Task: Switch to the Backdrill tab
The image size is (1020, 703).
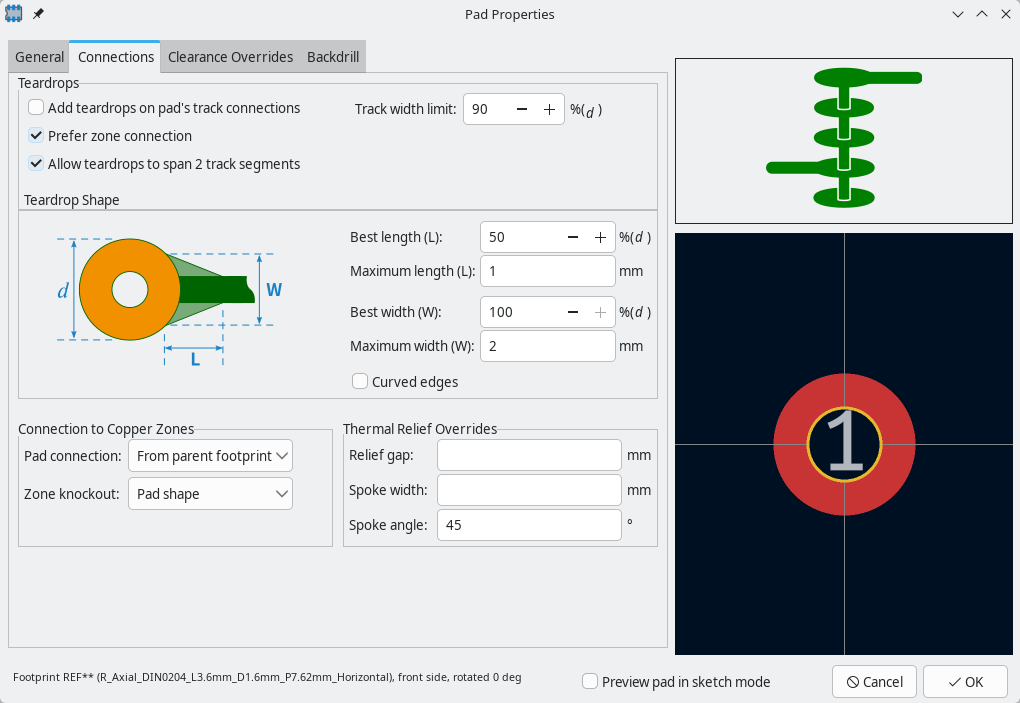Action: (334, 57)
